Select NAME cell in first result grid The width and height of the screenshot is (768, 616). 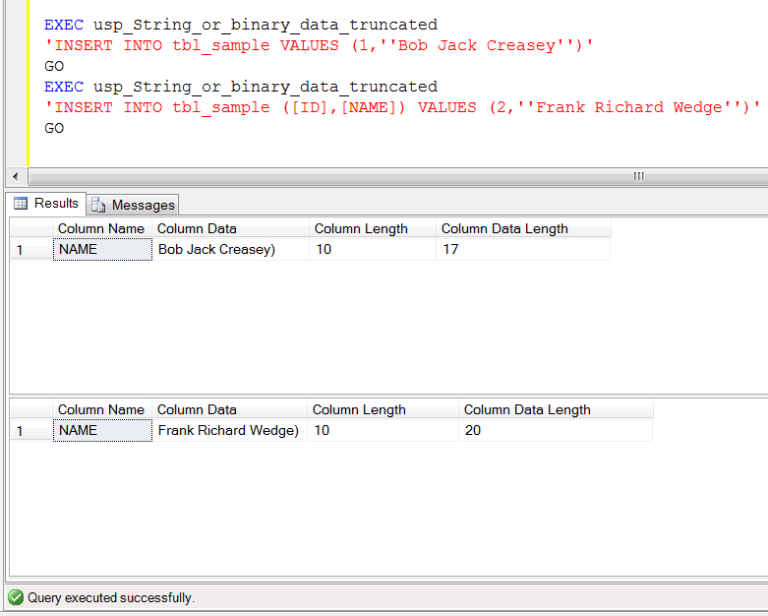102,249
